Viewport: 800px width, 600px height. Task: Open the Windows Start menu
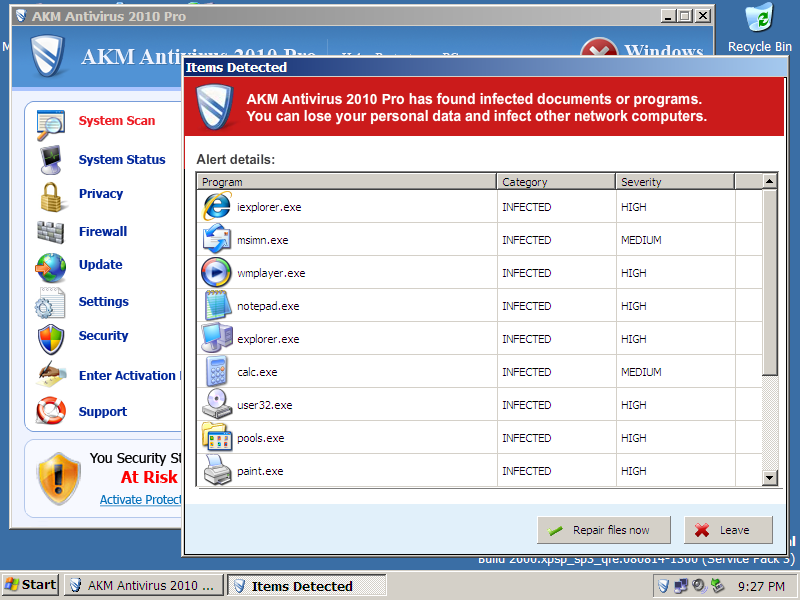(x=30, y=585)
